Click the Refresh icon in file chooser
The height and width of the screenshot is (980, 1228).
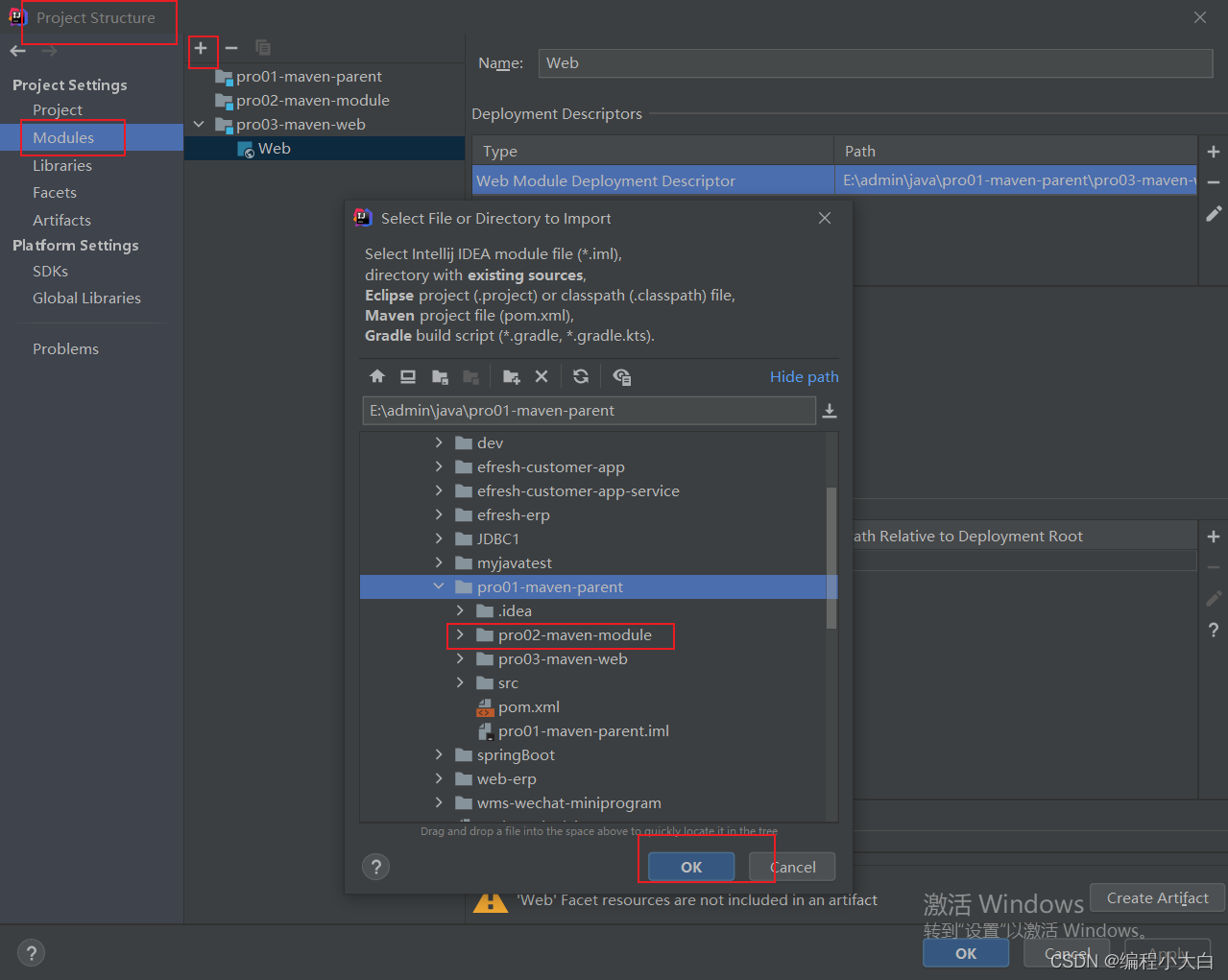click(581, 376)
